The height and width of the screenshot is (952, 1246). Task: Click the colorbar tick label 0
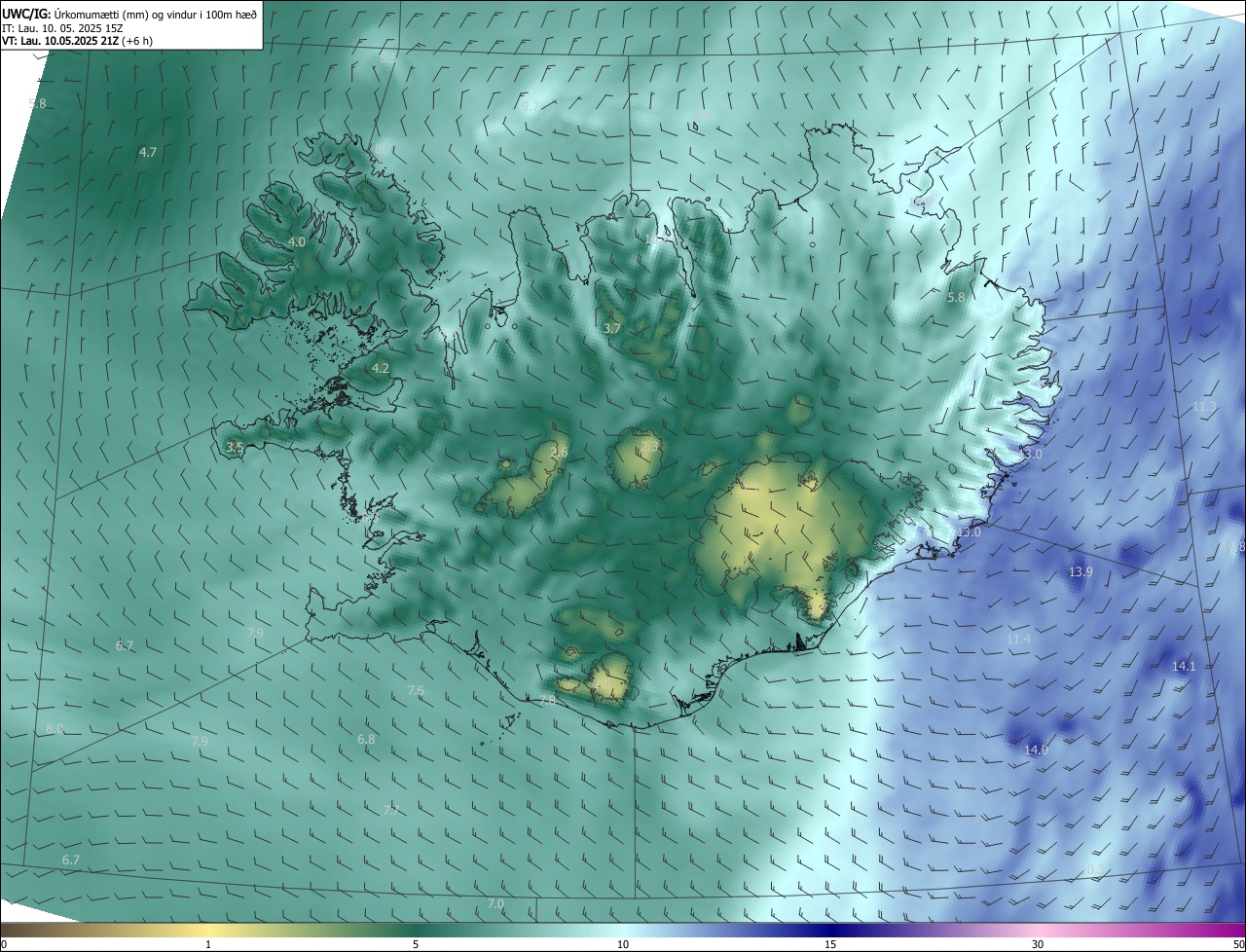click(x=3, y=944)
